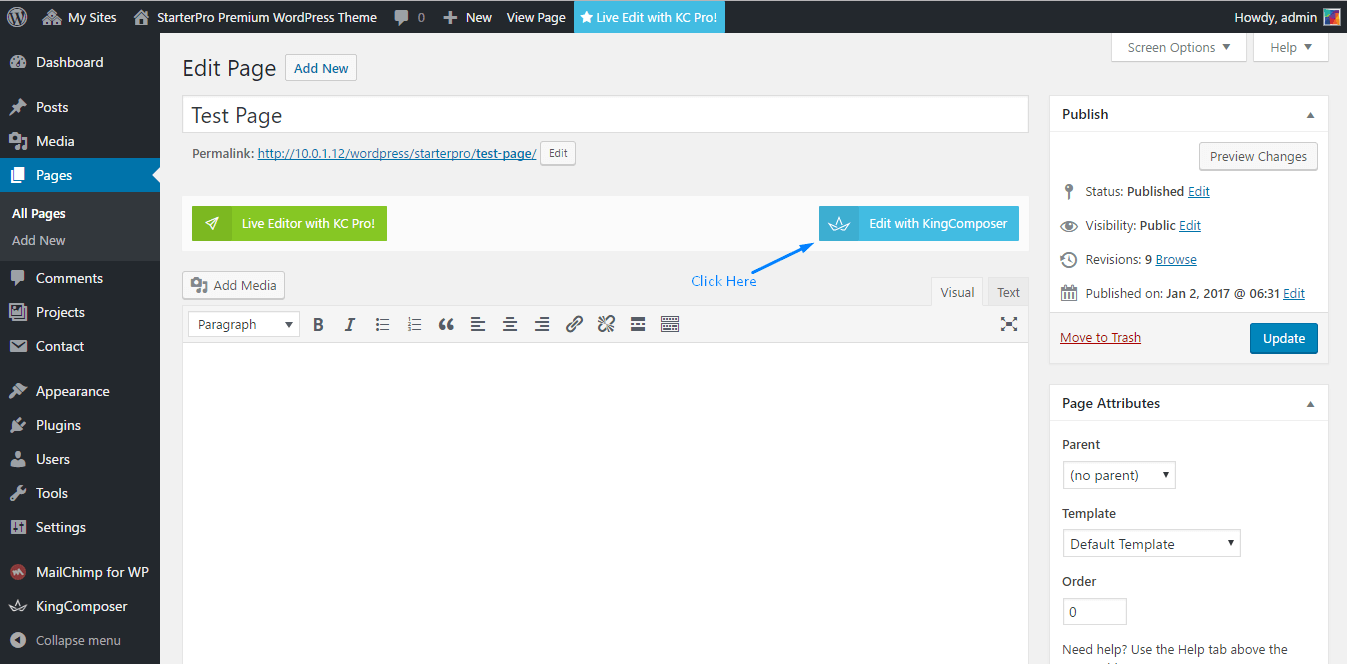Click Add New button beside Edit Page
The height and width of the screenshot is (664, 1347).
[x=321, y=68]
